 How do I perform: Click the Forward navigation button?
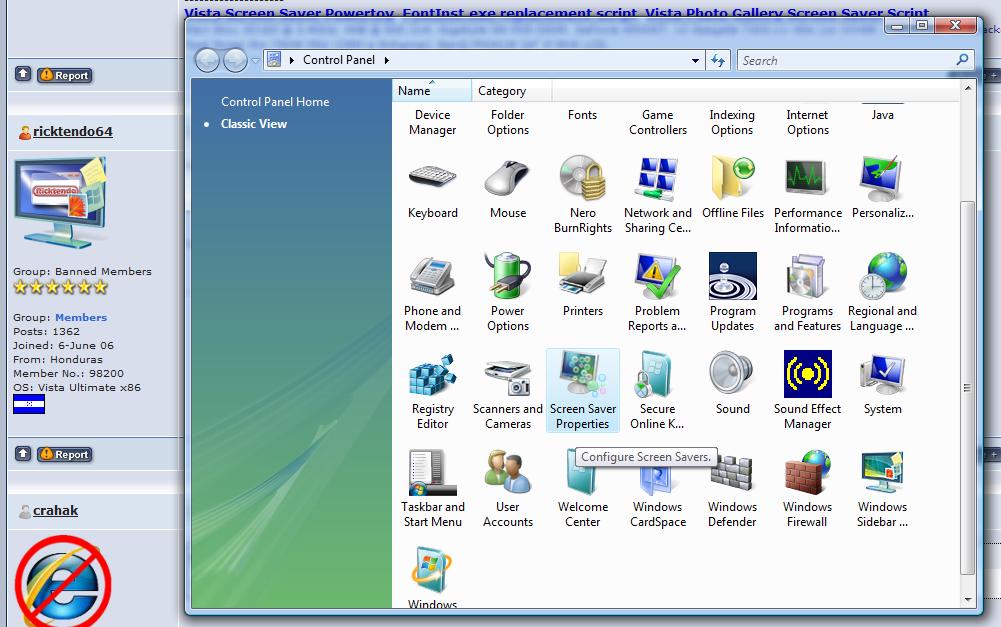pyautogui.click(x=235, y=61)
